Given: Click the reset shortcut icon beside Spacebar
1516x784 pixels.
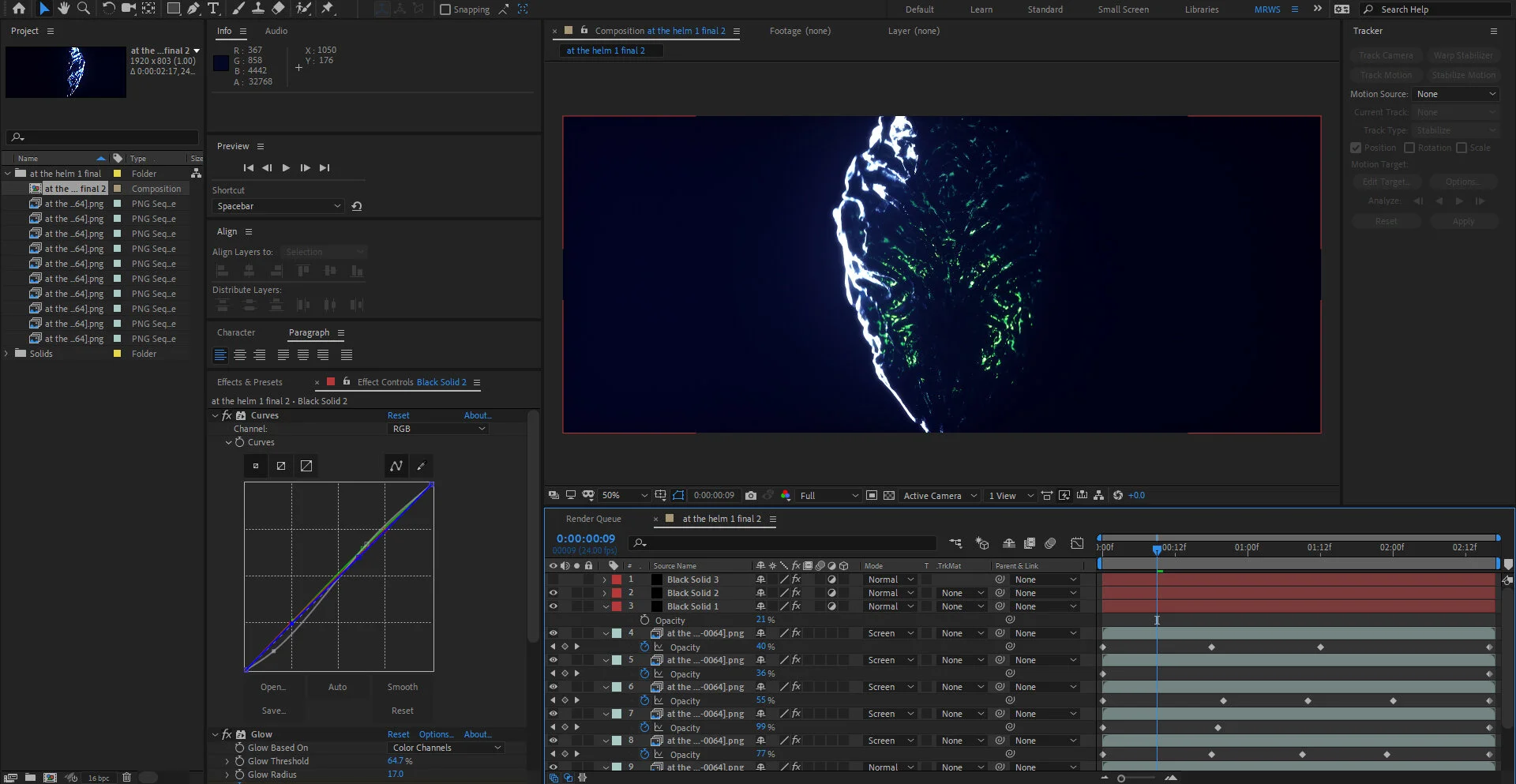Looking at the screenshot, I should [x=357, y=206].
